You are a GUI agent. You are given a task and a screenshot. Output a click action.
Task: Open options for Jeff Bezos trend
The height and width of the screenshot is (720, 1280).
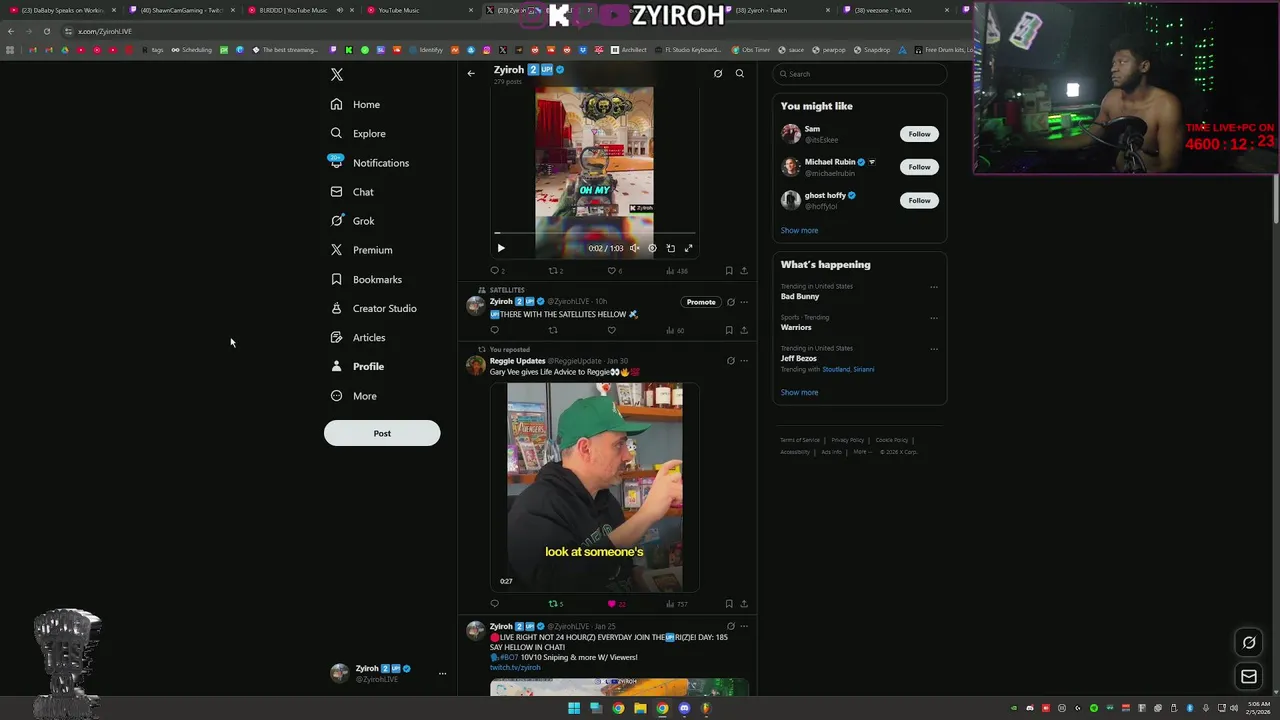[934, 349]
